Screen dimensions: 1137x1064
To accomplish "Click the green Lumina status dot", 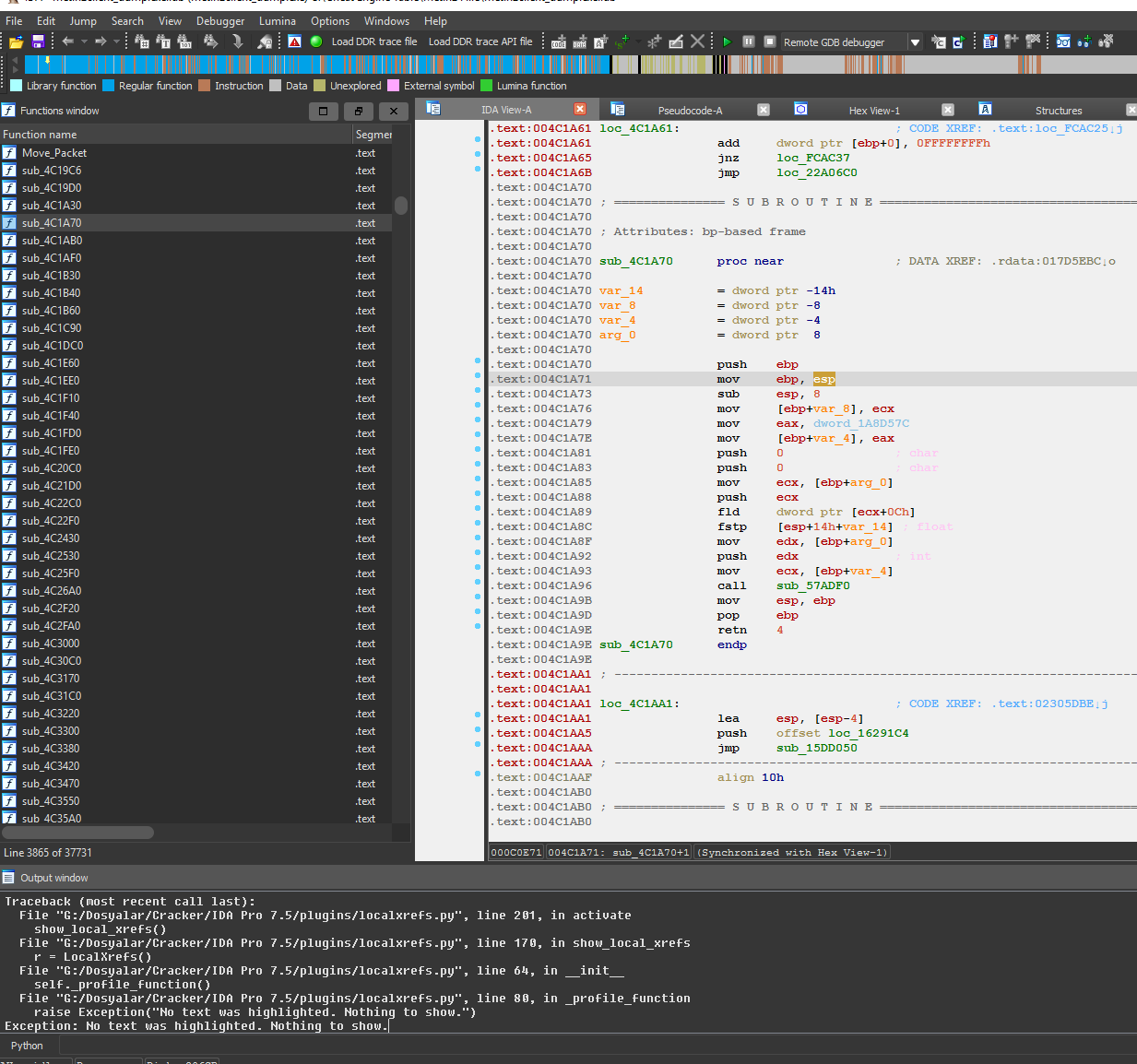I will click(314, 41).
